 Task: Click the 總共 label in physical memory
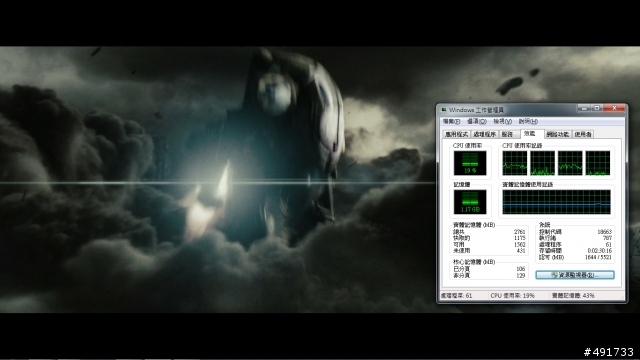[459, 232]
